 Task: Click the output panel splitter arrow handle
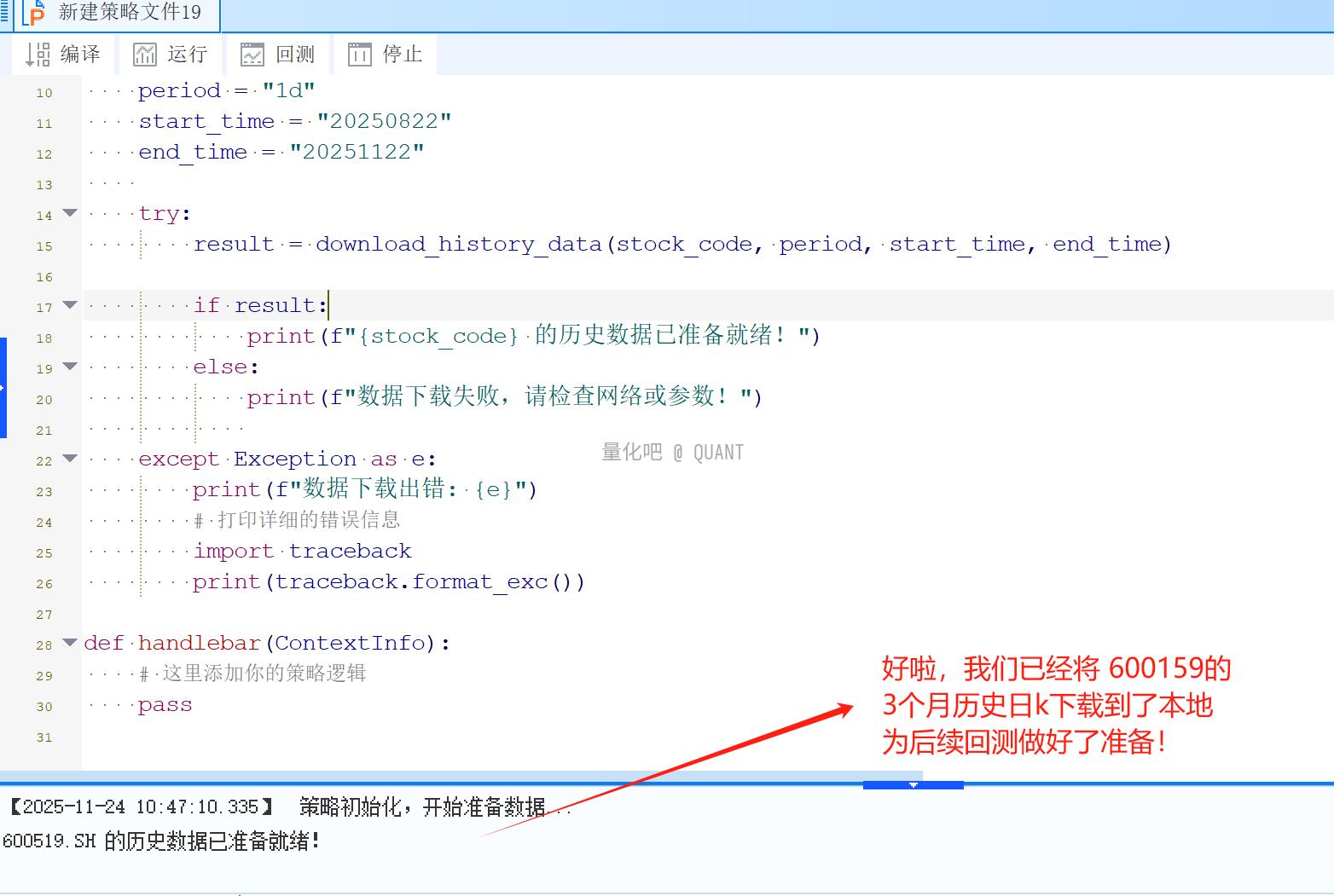pos(913,784)
